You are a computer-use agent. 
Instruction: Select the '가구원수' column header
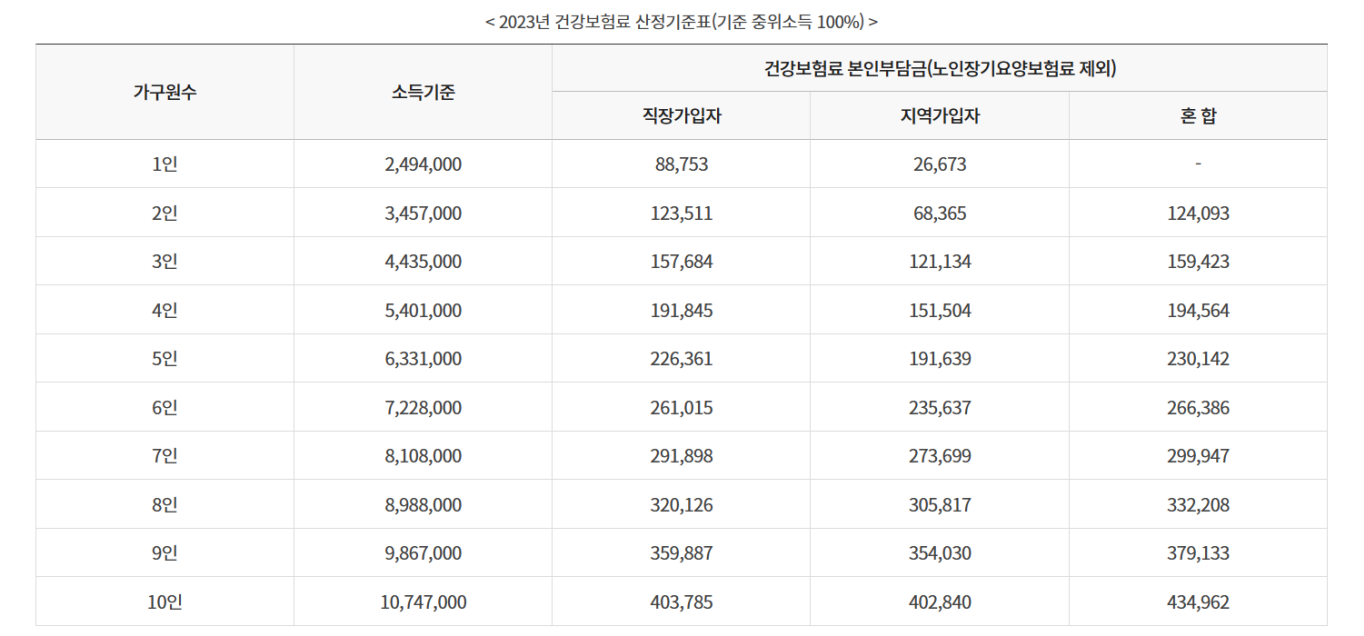click(165, 92)
